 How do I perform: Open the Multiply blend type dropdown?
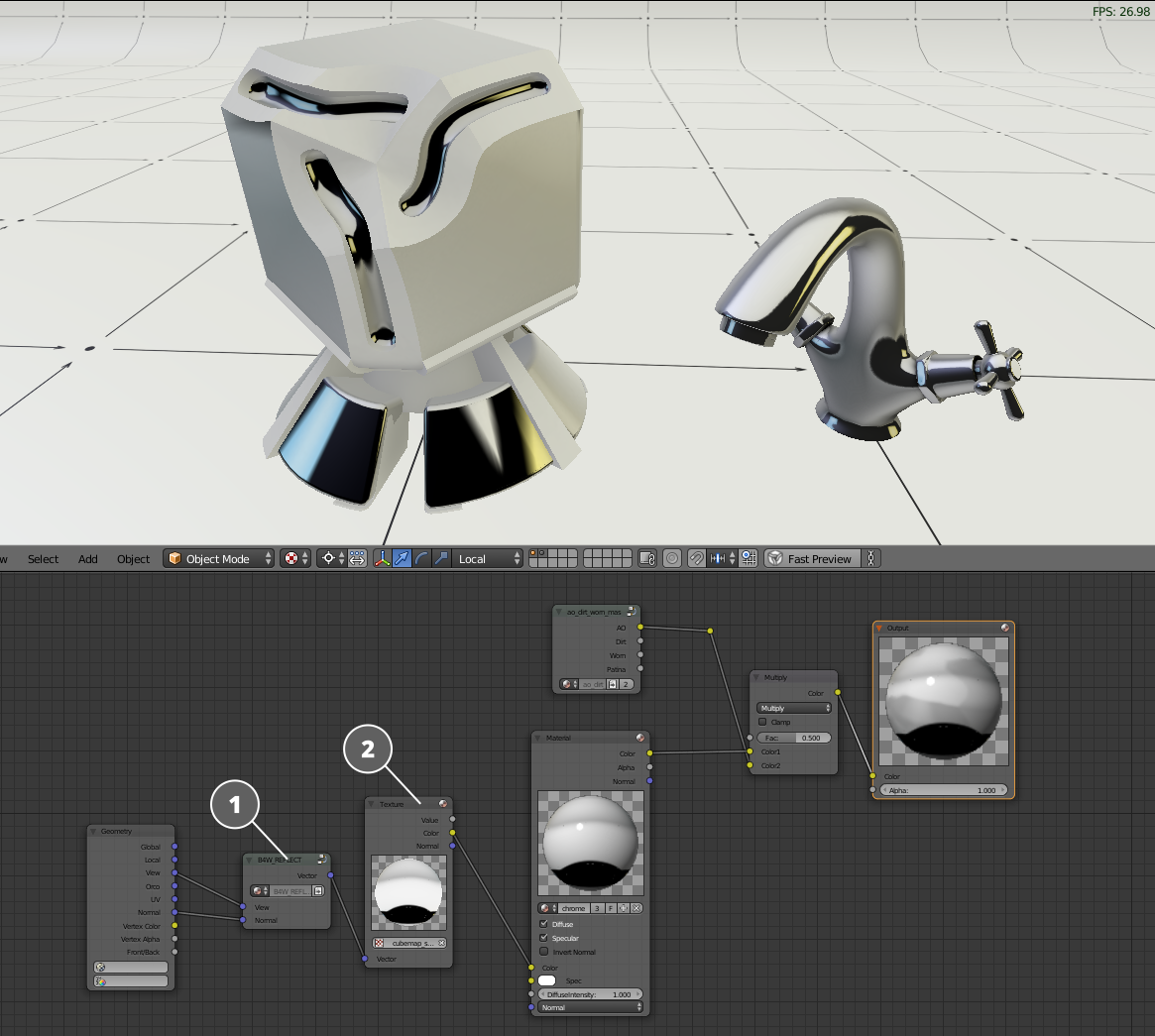[x=793, y=708]
